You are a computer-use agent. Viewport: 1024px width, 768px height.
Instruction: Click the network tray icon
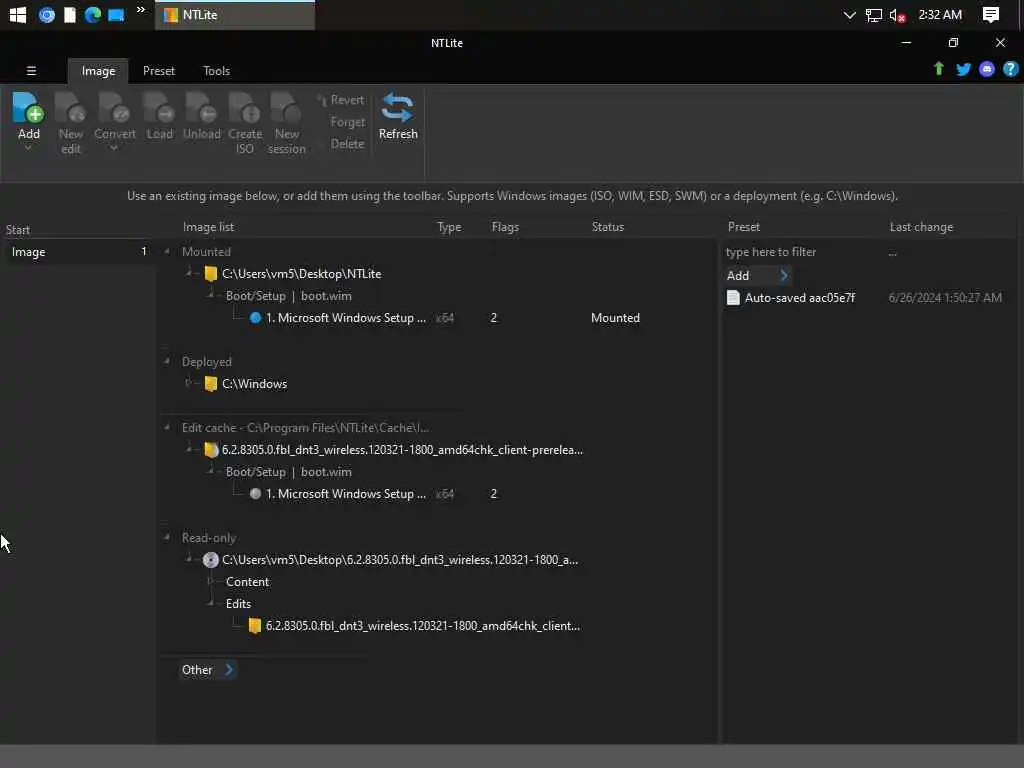point(873,15)
